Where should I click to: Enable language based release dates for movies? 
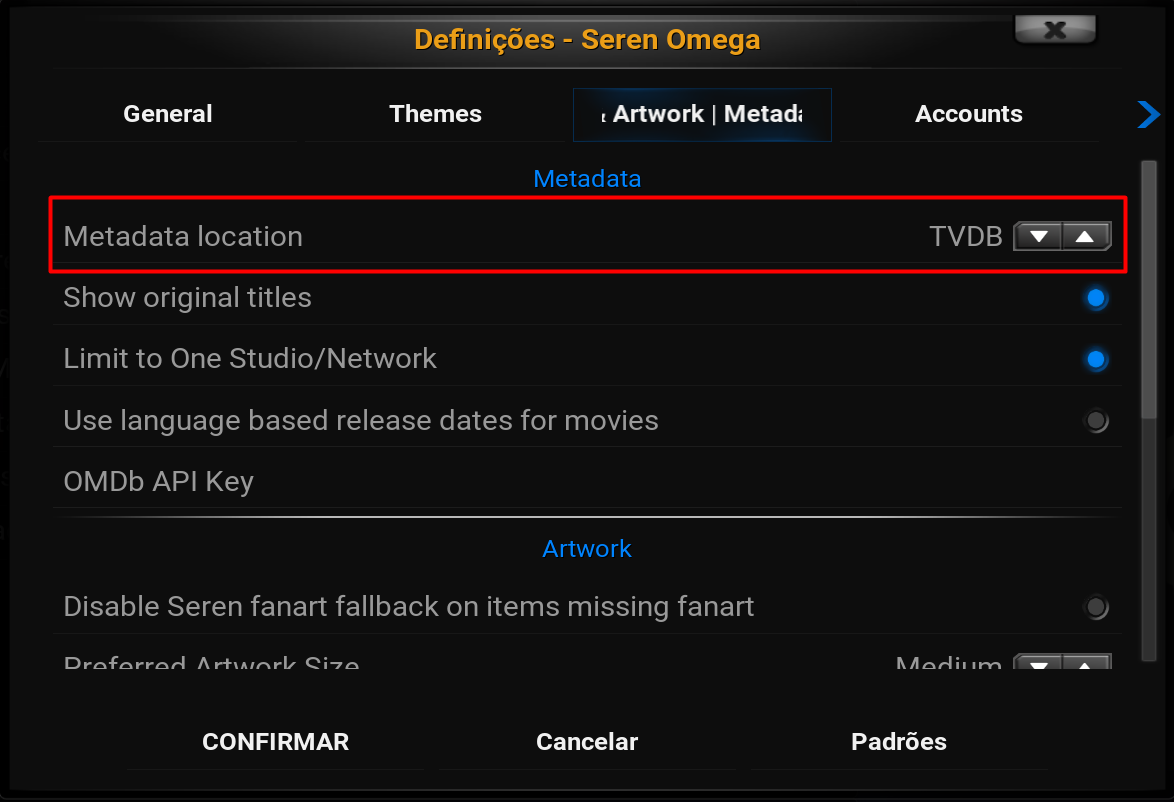pyautogui.click(x=1096, y=420)
